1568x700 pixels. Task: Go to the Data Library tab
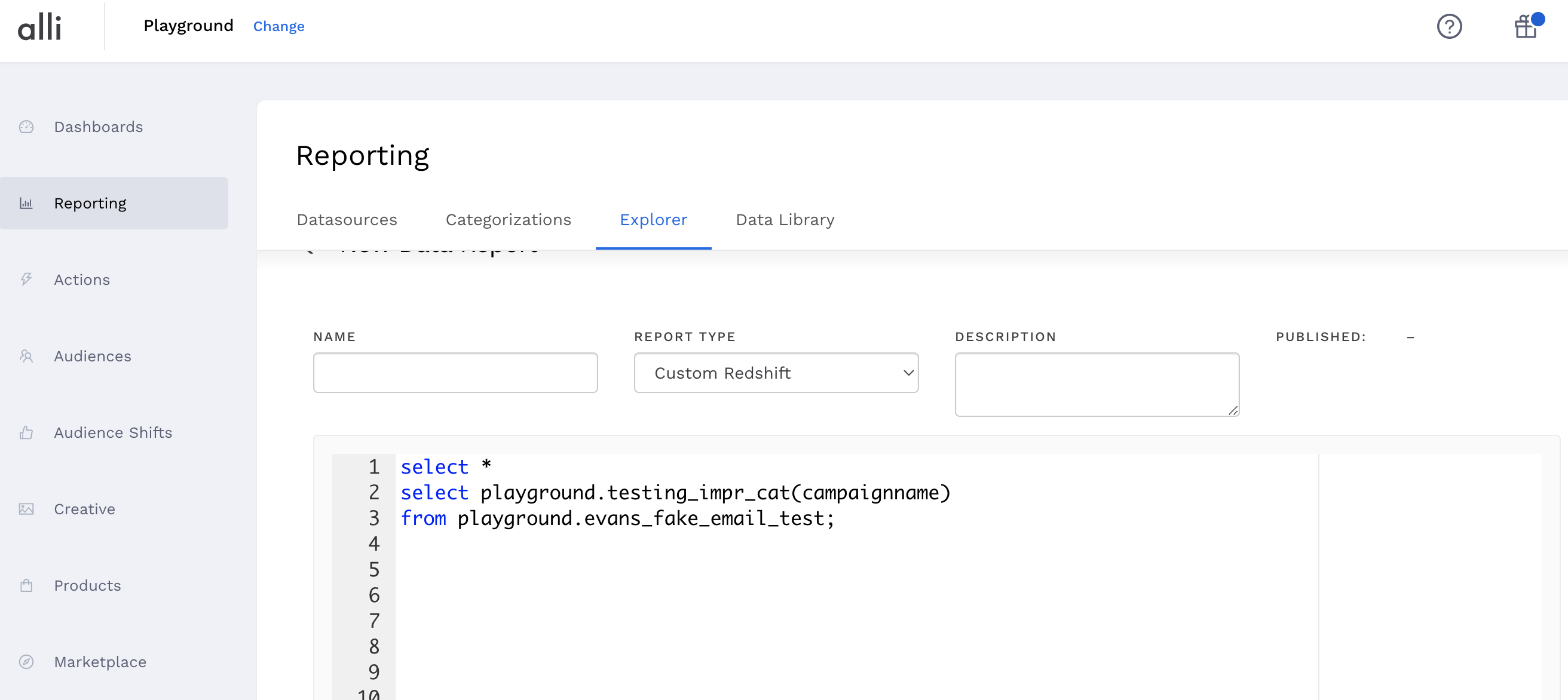tap(785, 220)
